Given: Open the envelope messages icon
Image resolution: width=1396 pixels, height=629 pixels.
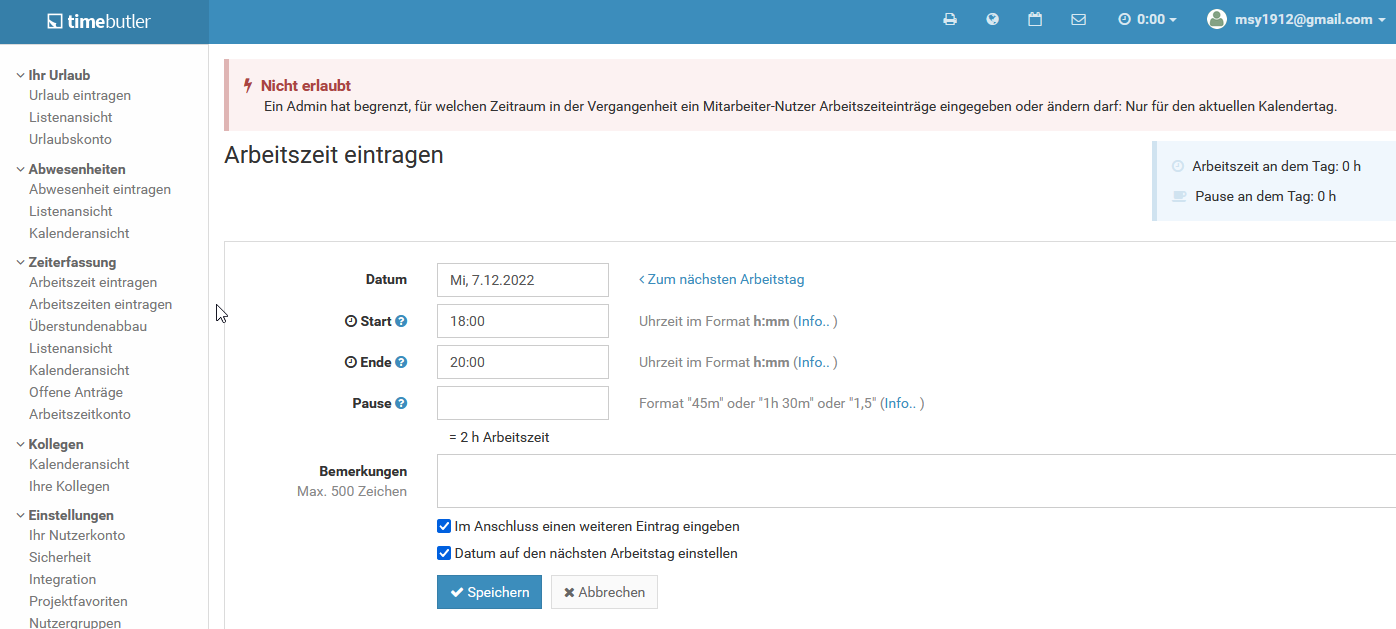Looking at the screenshot, I should point(1078,19).
